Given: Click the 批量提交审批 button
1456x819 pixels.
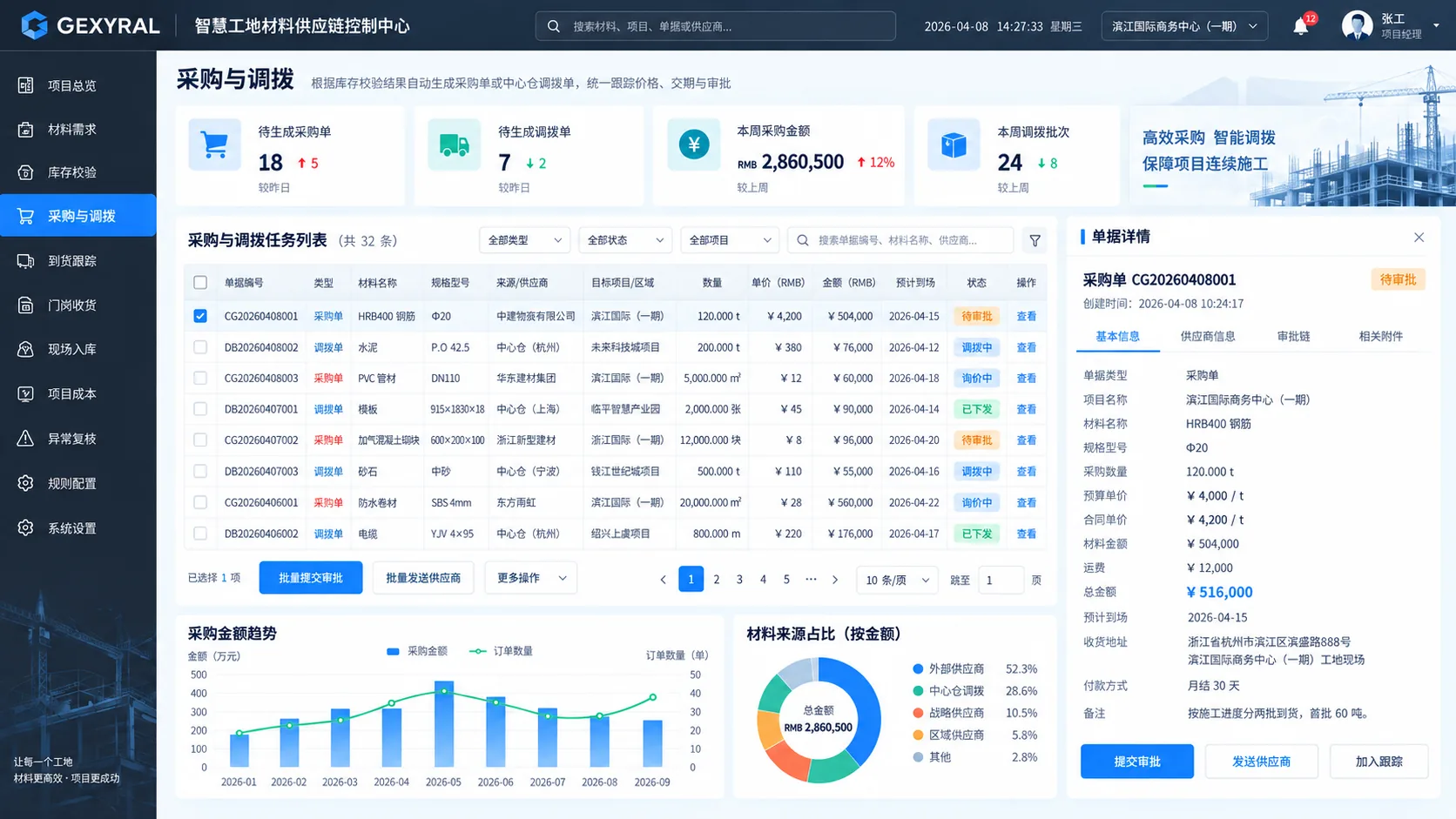Looking at the screenshot, I should pyautogui.click(x=311, y=578).
